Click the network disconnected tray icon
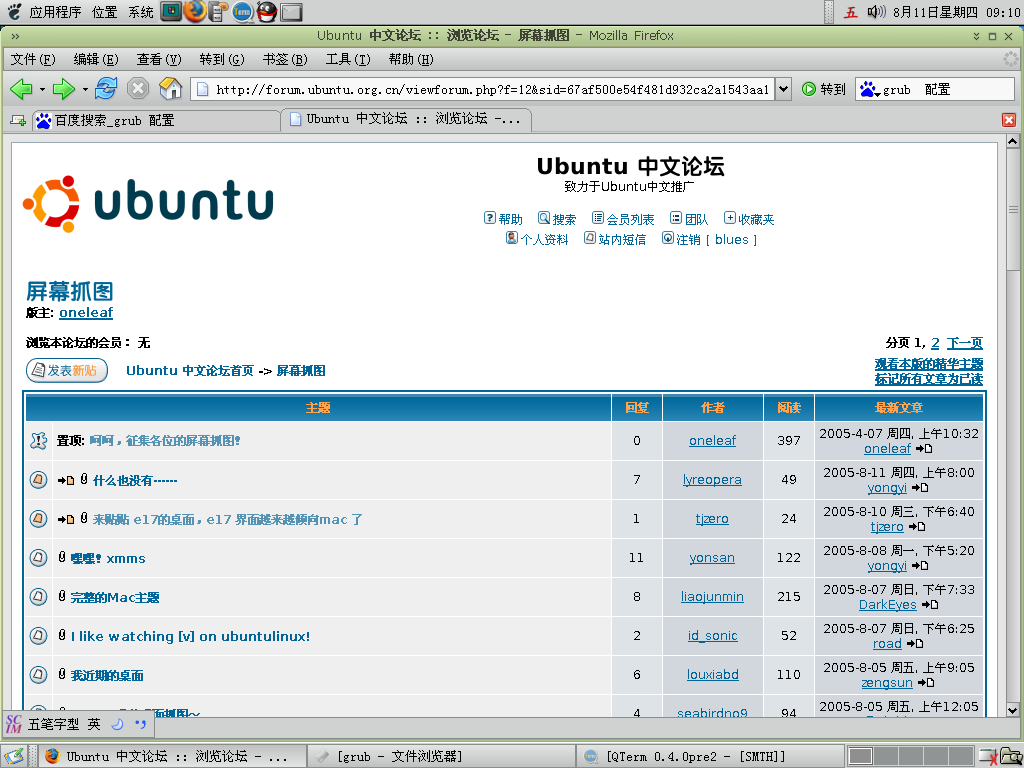 point(989,756)
